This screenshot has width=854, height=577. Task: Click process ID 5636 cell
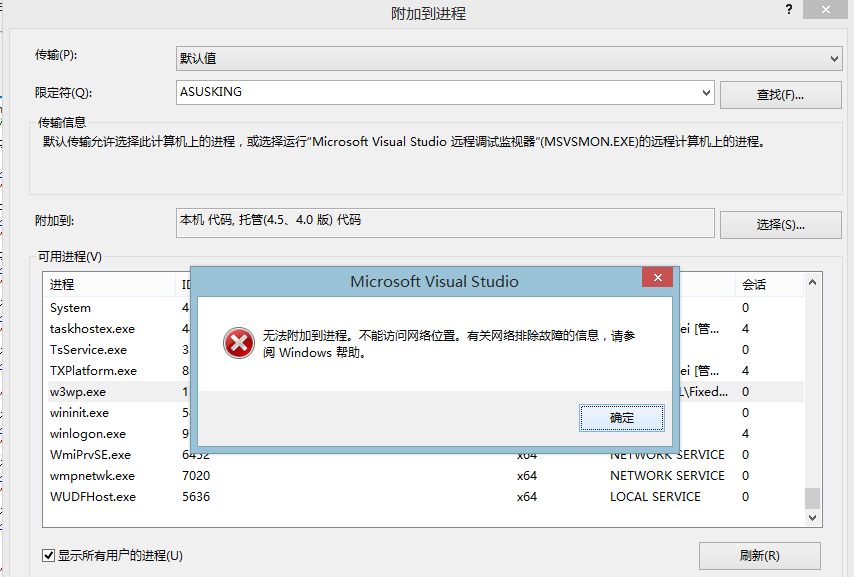point(196,496)
